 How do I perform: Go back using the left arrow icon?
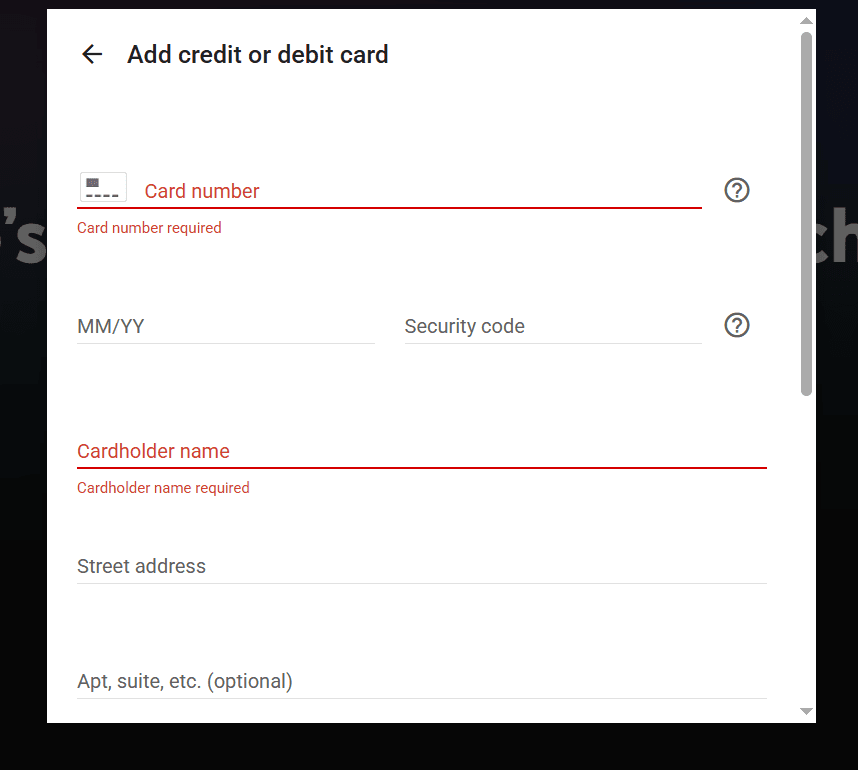[92, 54]
